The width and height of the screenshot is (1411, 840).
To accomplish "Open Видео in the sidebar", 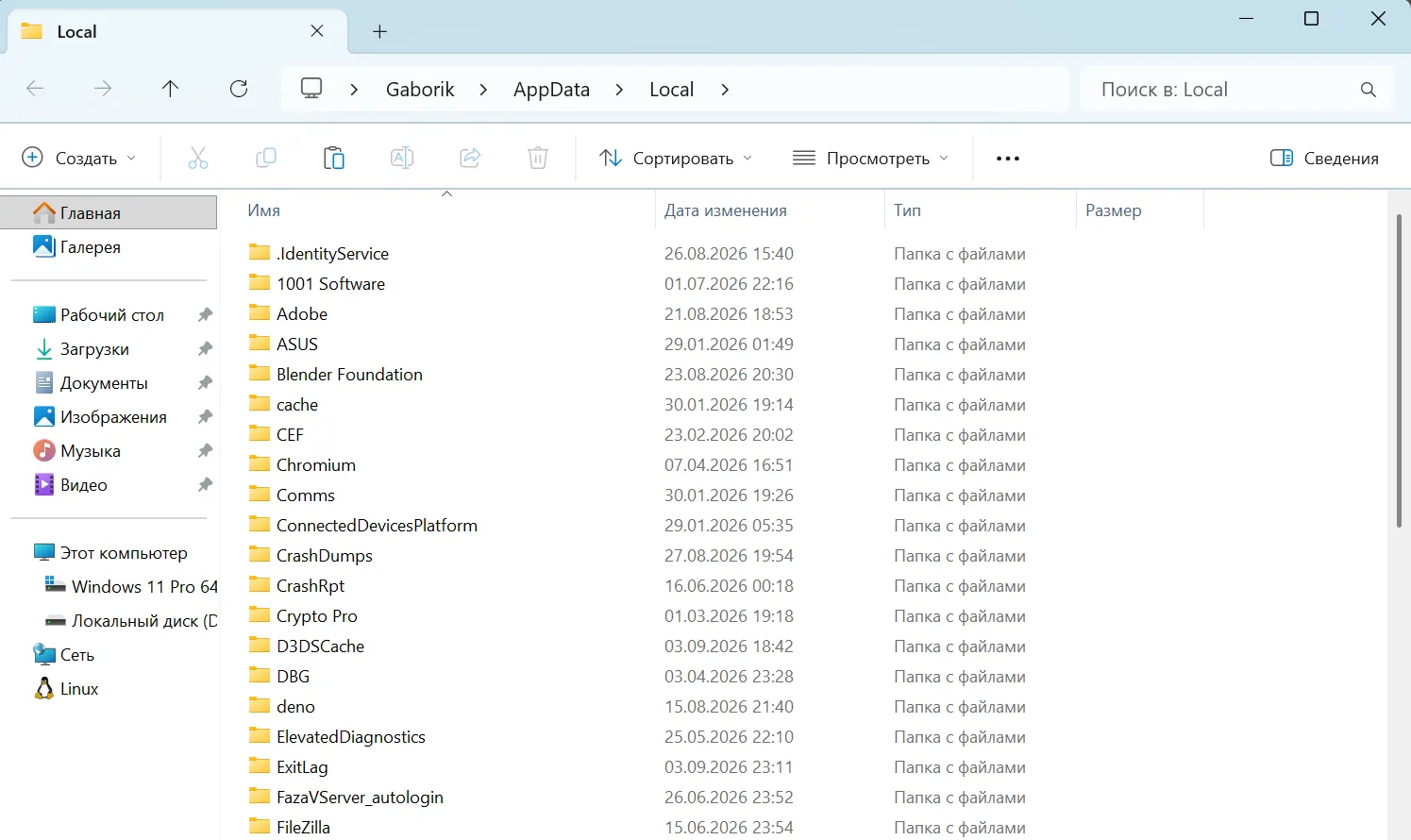I will tap(83, 485).
